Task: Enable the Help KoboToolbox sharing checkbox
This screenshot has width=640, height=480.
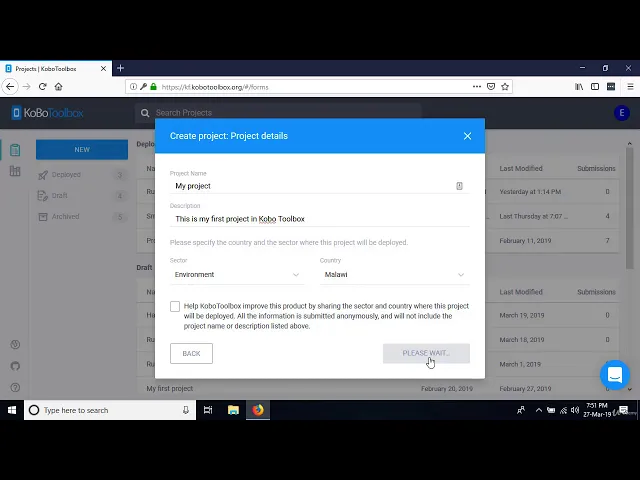Action: pos(175,307)
